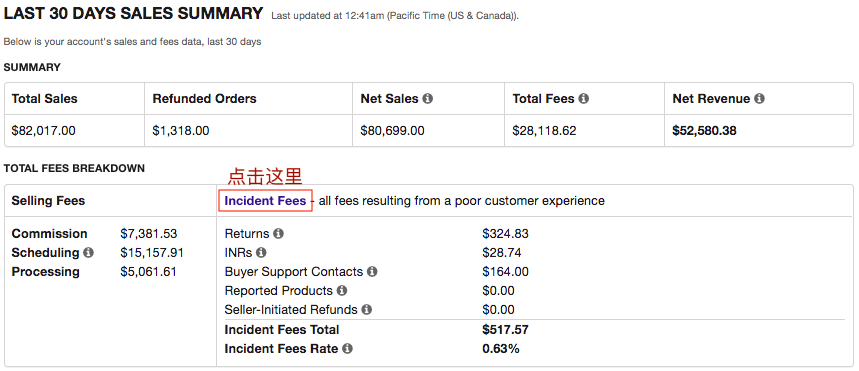Click the info icon next to Scheduling

click(88, 253)
